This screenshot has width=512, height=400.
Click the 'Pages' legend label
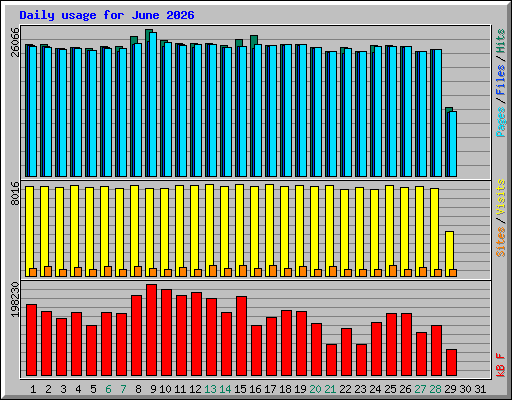click(x=501, y=122)
